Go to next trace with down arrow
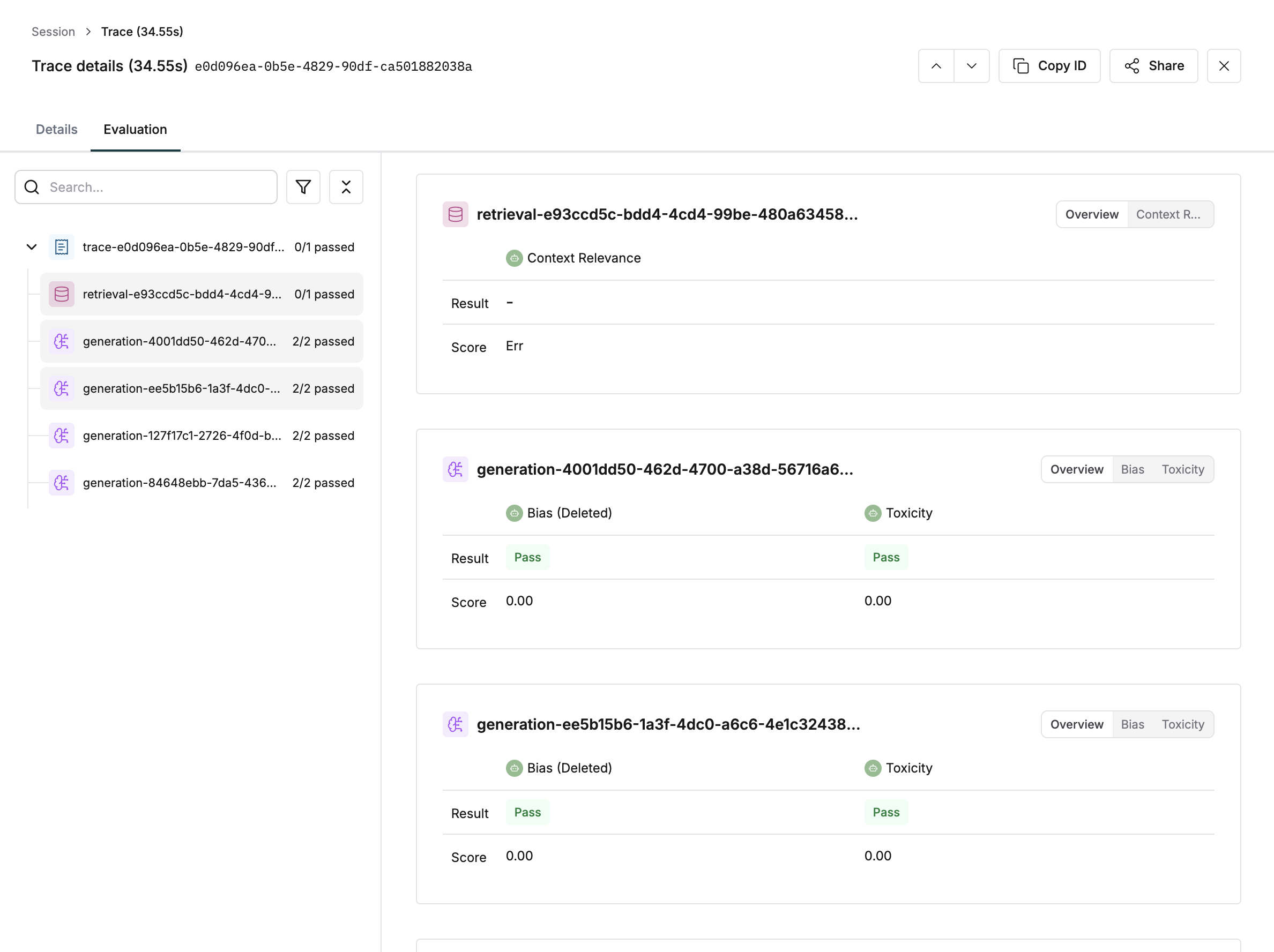 (972, 66)
